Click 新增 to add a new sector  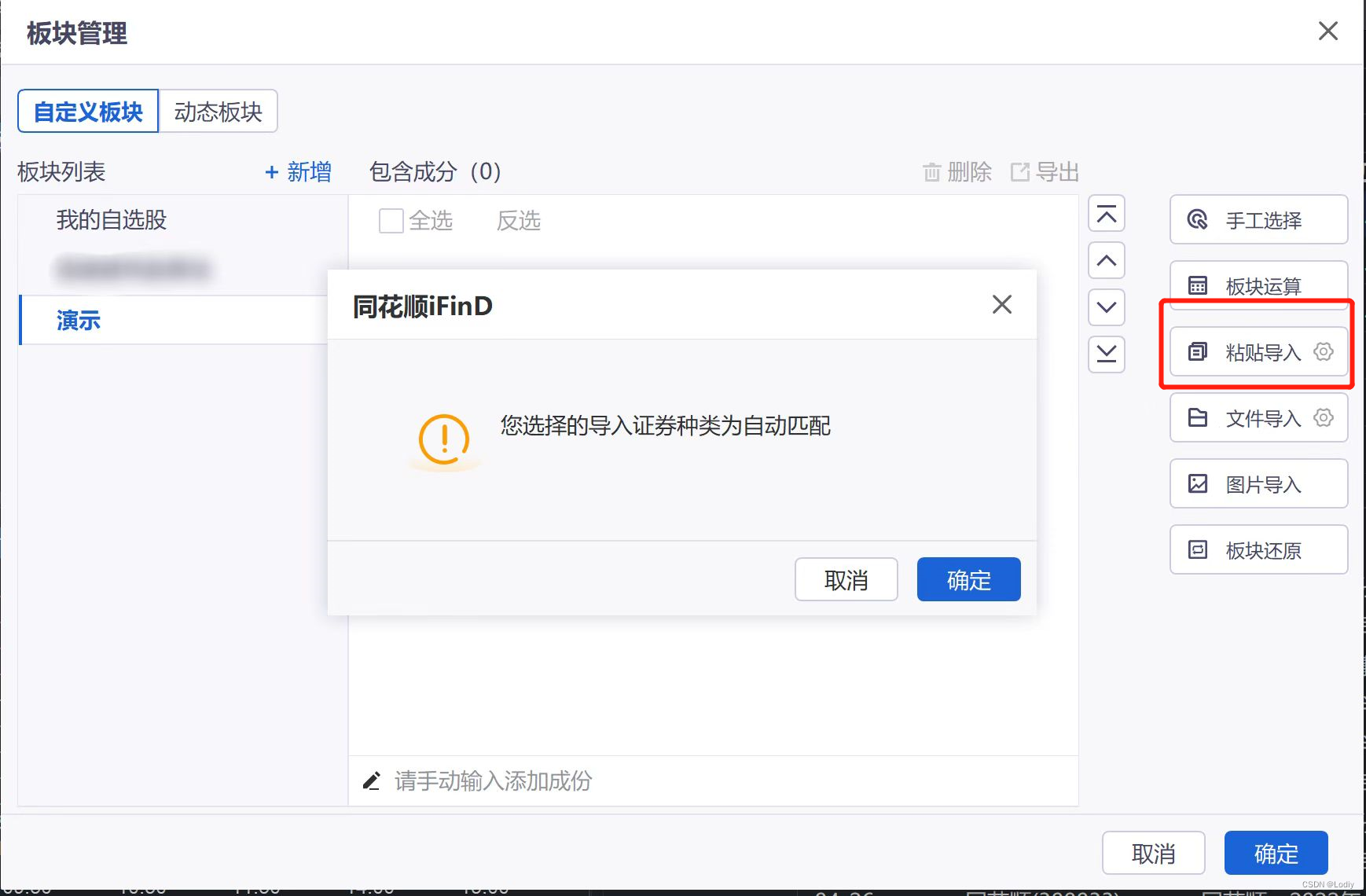click(299, 172)
